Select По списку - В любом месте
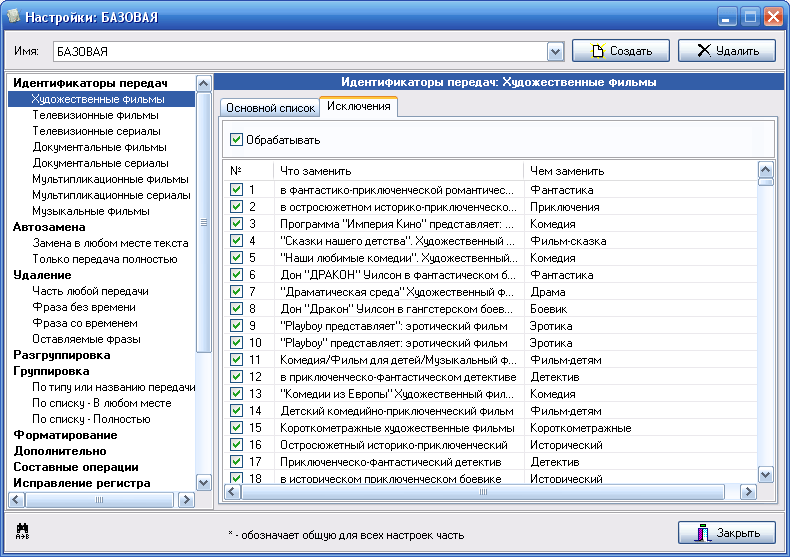 tap(102, 403)
